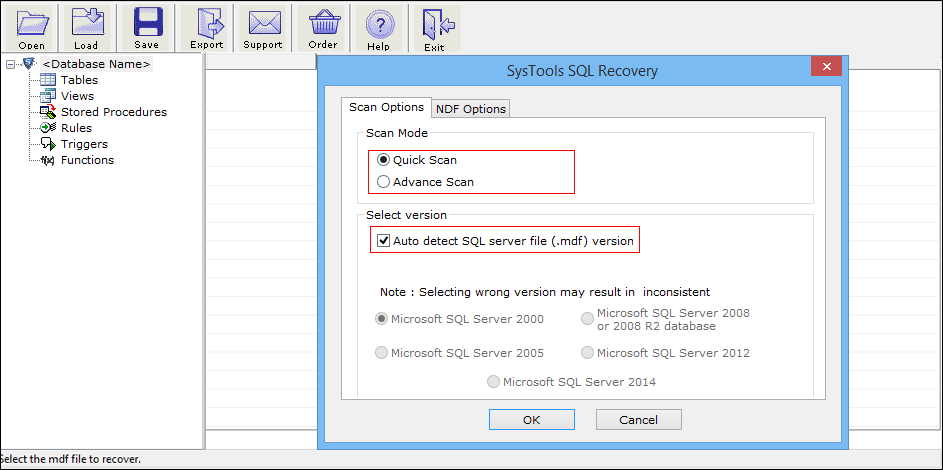
Task: Select the <Database Name> tree label
Action: 96,64
